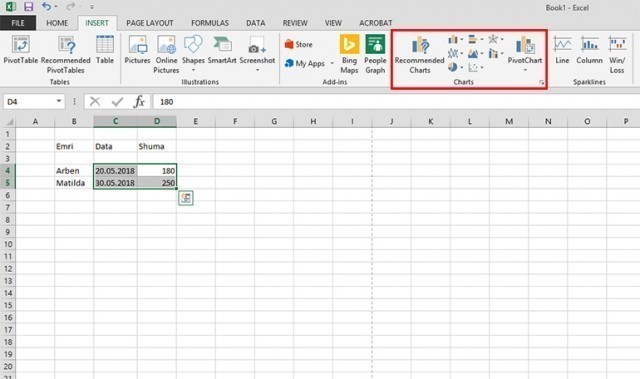Open the Shapes gallery
Viewport: 640px width, 379px height.
tap(193, 53)
